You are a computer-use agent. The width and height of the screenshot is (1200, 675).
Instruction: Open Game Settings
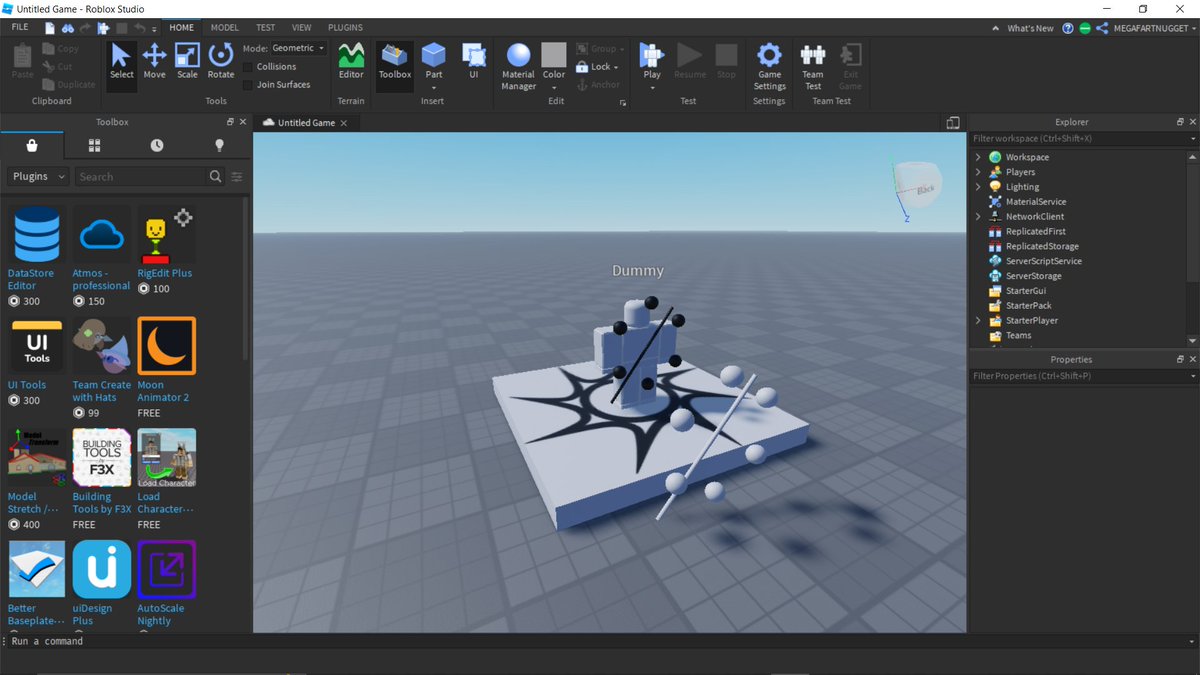pyautogui.click(x=769, y=66)
